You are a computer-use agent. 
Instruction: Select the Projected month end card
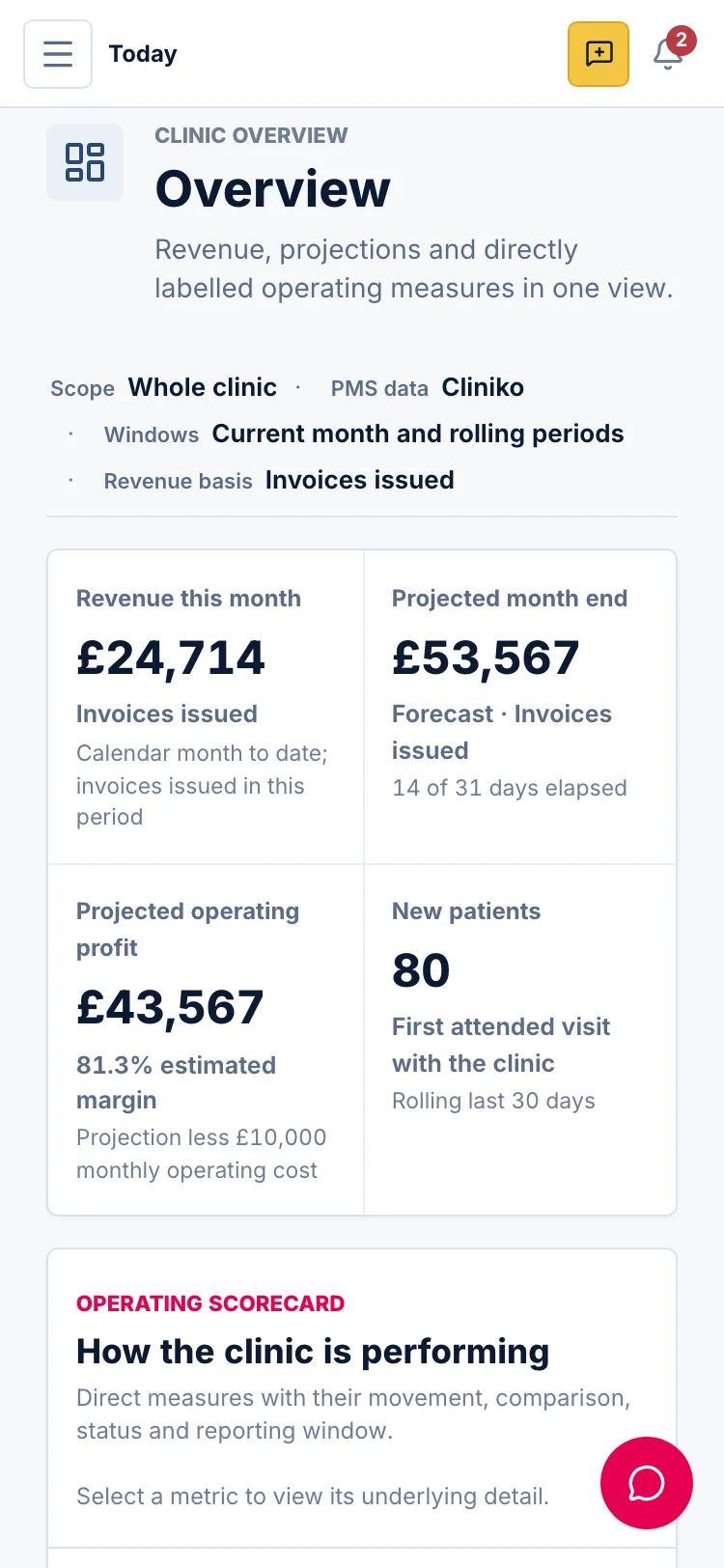click(519, 707)
